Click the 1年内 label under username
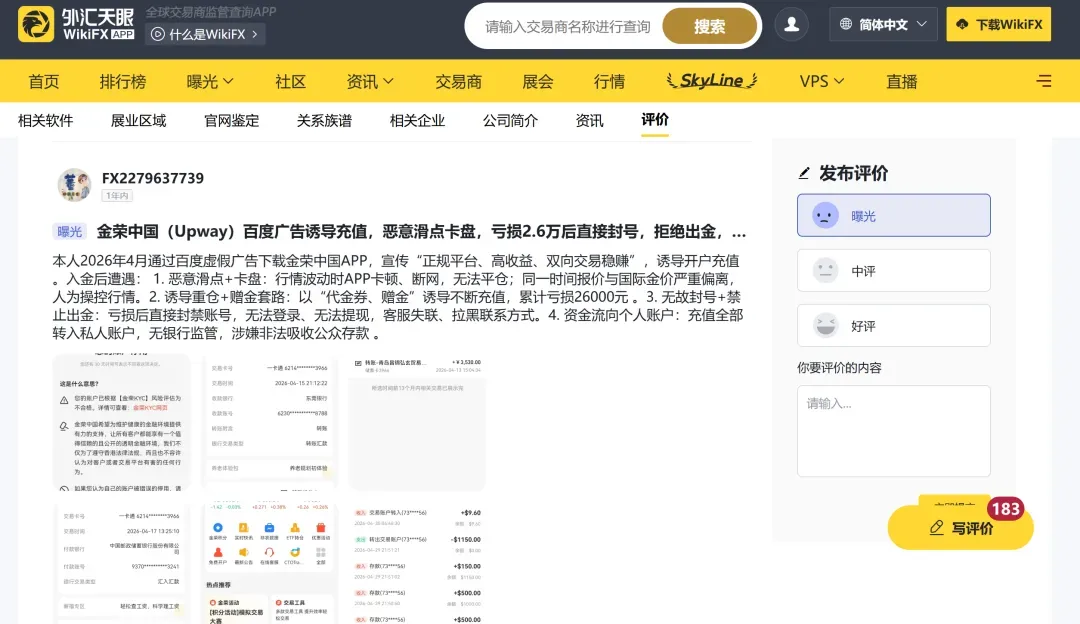 117,196
